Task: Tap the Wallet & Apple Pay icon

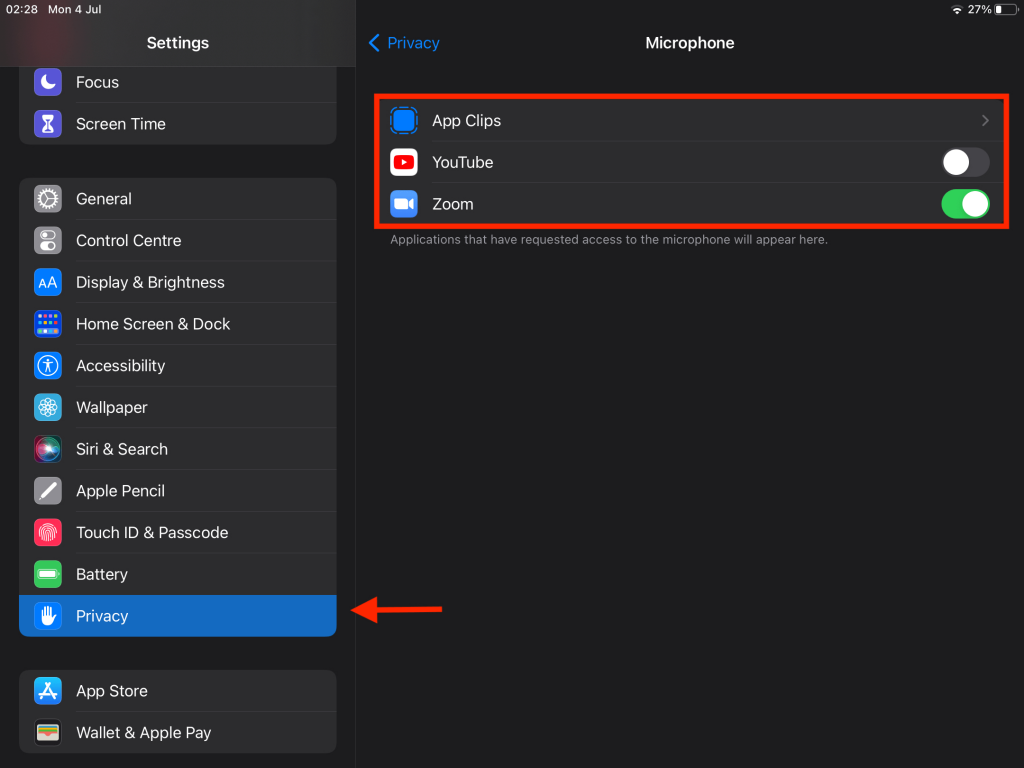Action: [48, 733]
